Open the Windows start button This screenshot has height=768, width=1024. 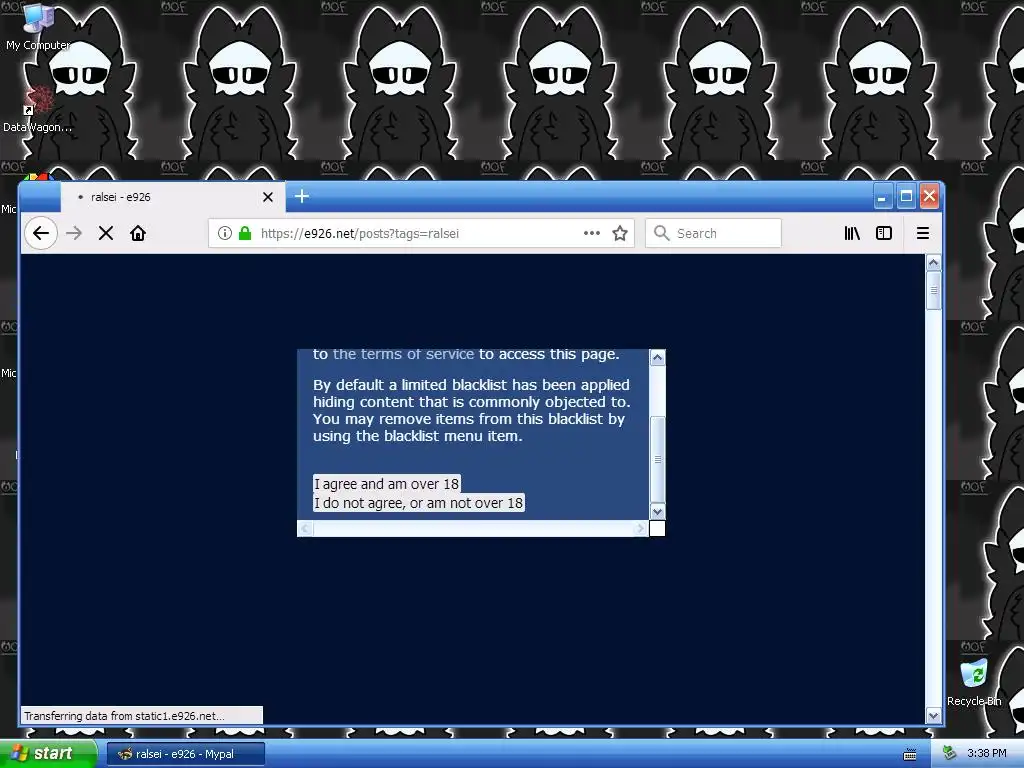[x=48, y=754]
